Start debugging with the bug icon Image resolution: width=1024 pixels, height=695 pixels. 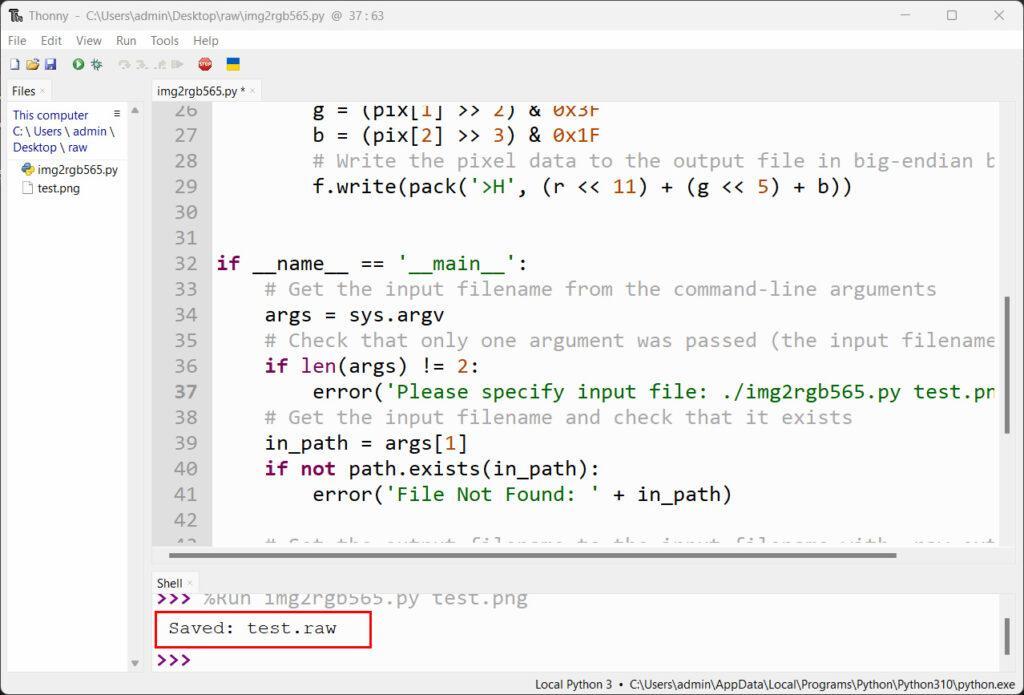click(x=96, y=64)
